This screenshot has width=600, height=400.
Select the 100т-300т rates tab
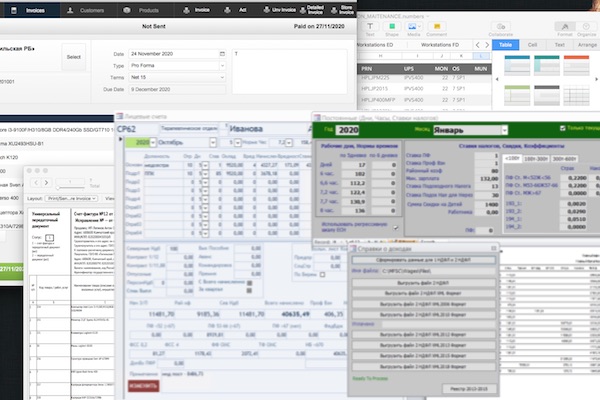point(536,159)
